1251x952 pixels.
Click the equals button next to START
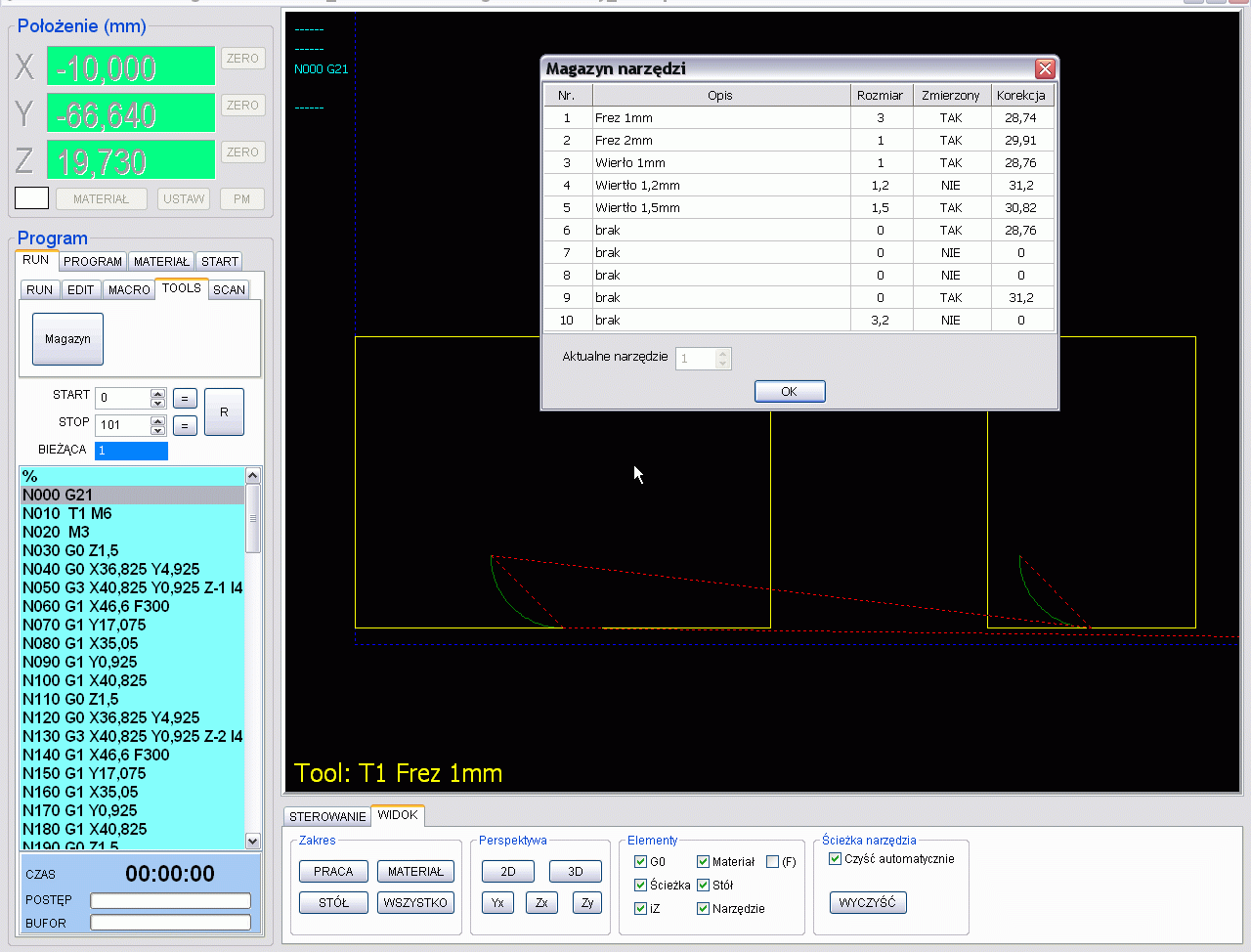(x=185, y=398)
